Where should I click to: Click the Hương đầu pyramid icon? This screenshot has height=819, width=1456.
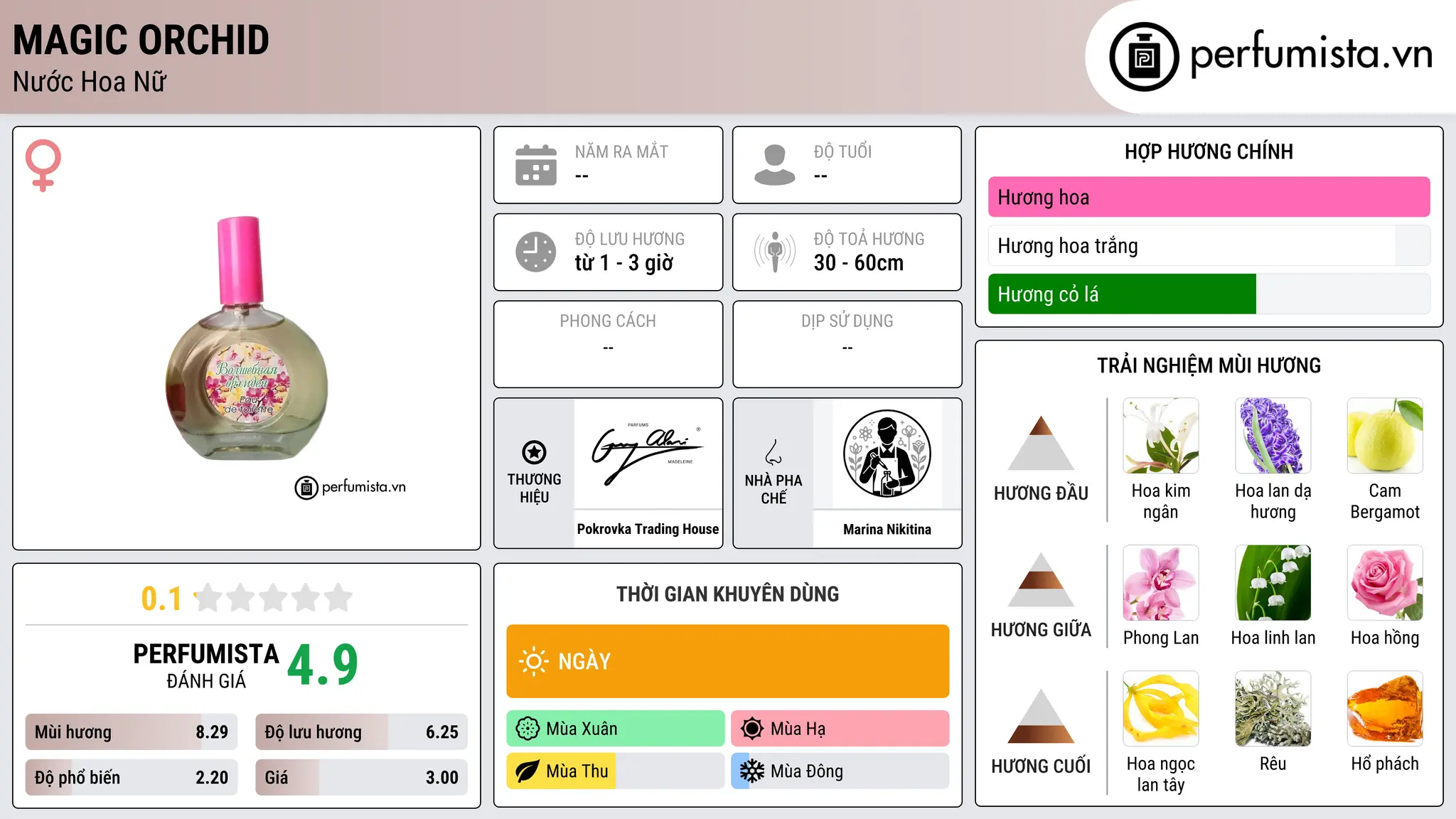click(x=1041, y=443)
